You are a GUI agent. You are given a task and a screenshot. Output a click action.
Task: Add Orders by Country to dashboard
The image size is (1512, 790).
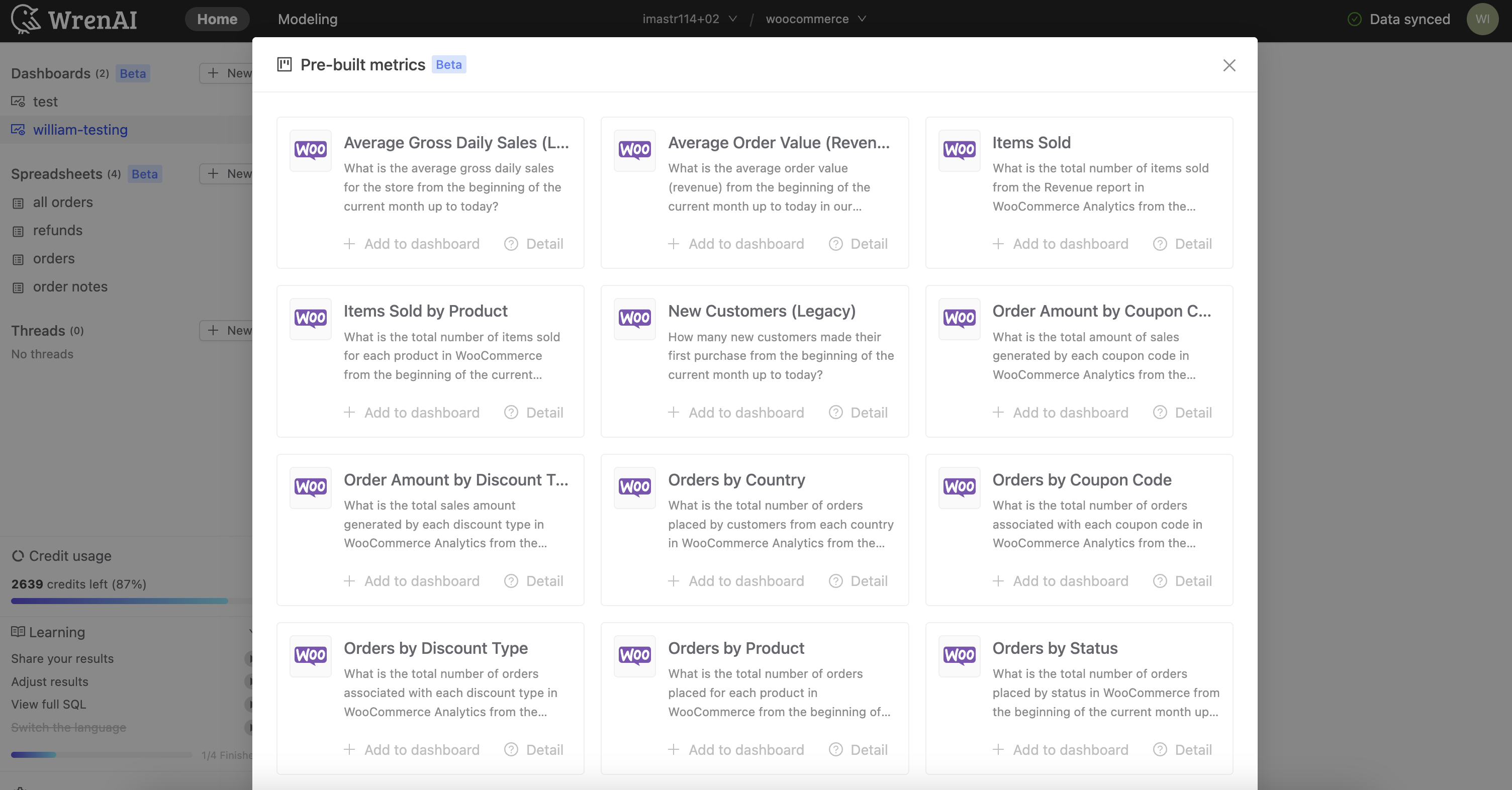pos(736,581)
